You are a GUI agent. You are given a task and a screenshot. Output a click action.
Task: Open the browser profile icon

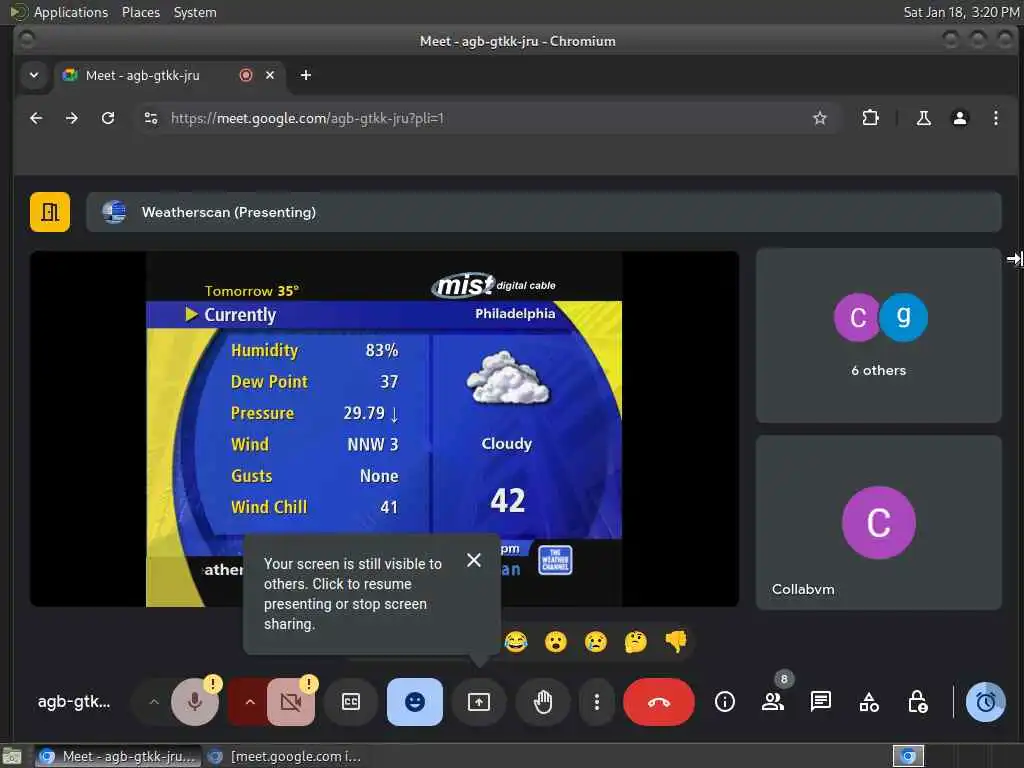coord(959,118)
